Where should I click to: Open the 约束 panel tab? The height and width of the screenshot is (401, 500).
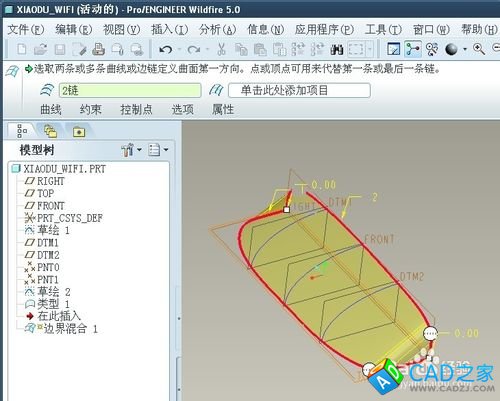[x=90, y=109]
